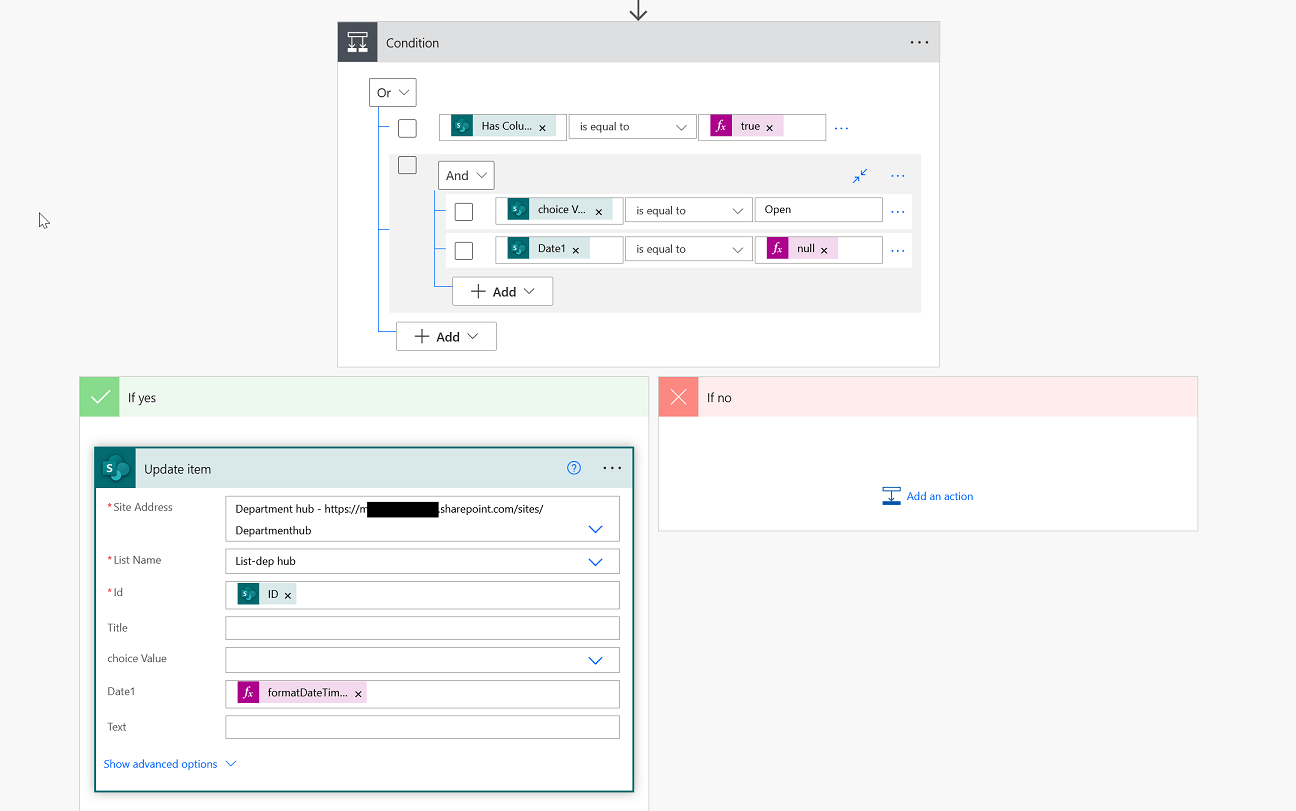Open the And logical operator dropdown
The height and width of the screenshot is (811, 1296).
[466, 175]
